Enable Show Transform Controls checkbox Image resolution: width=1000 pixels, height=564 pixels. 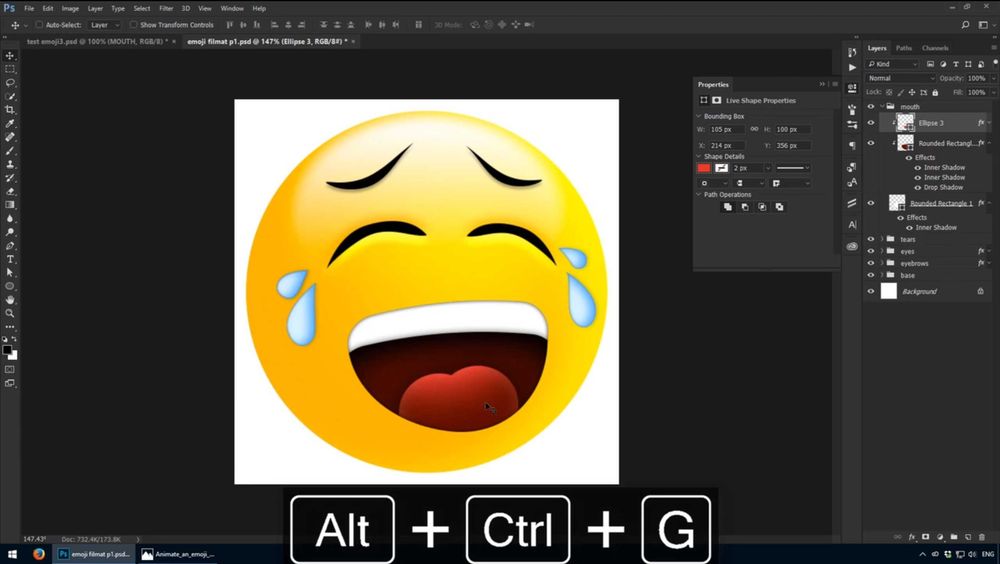133,25
